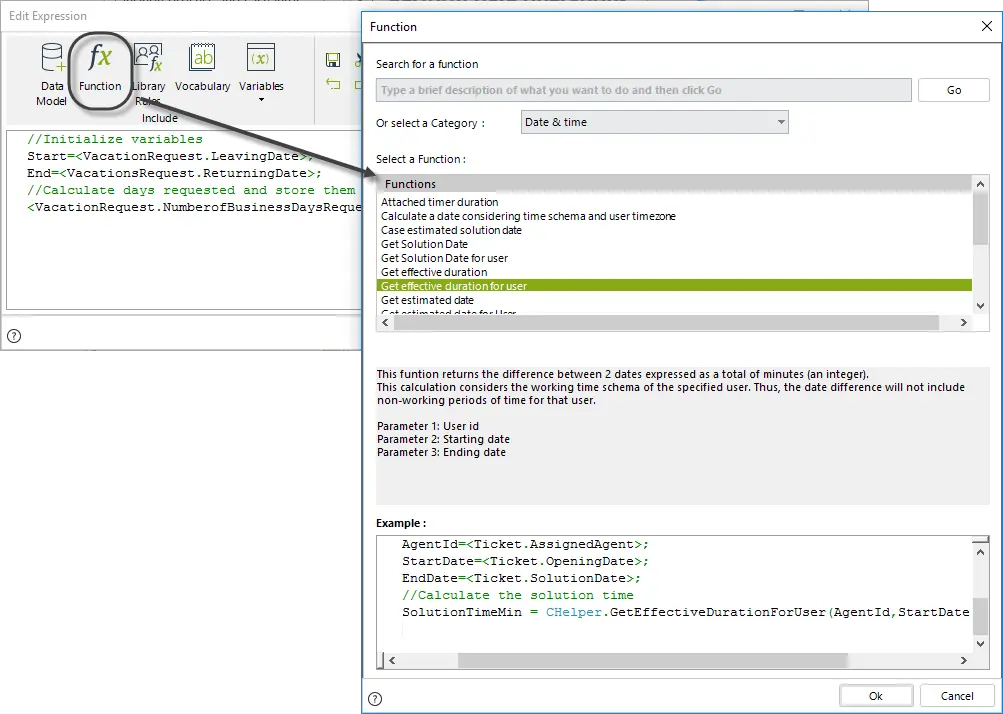This screenshot has width=1003, height=714.
Task: Cancel the Function dialog
Action: pyautogui.click(x=957, y=696)
